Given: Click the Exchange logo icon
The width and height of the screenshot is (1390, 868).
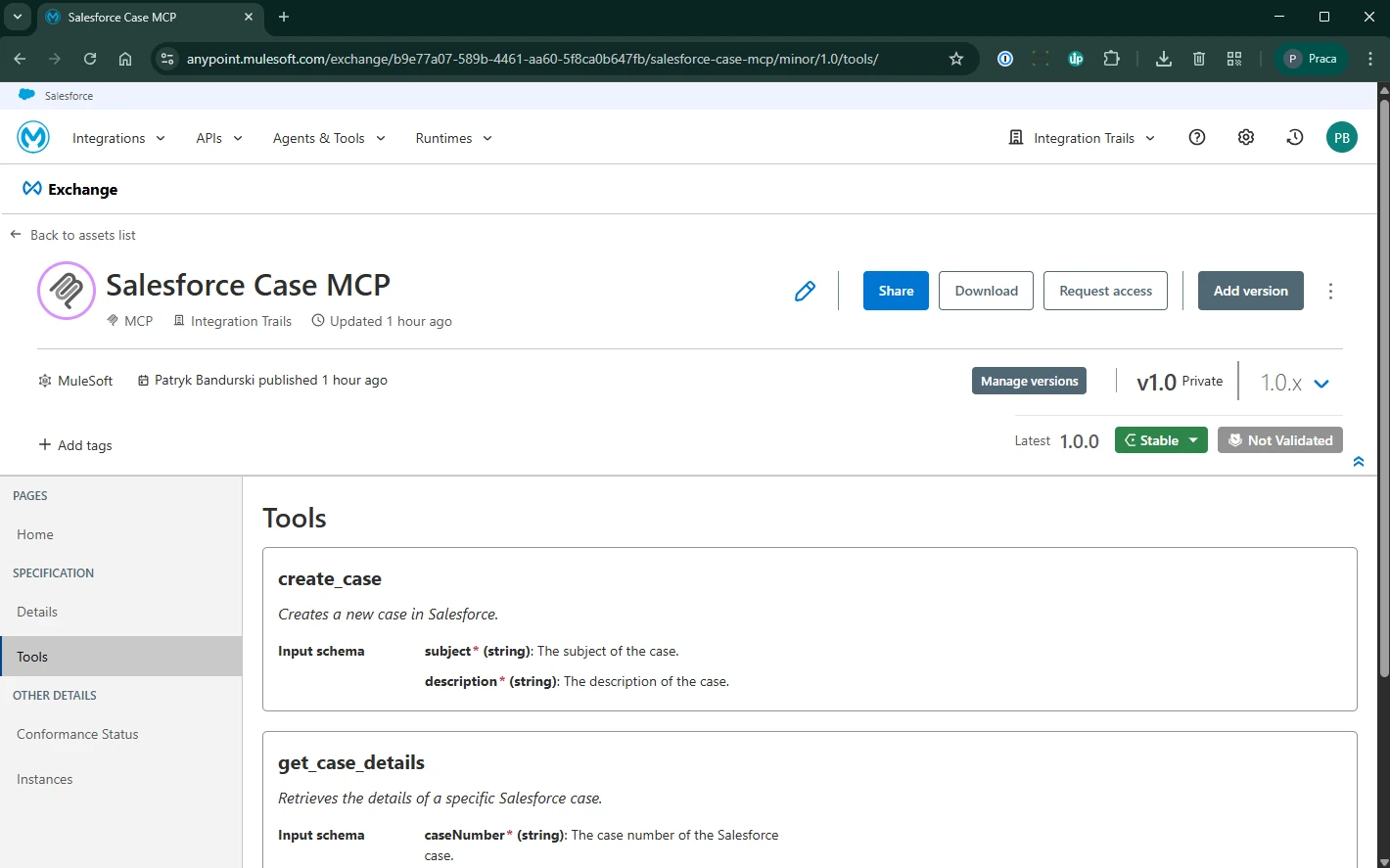Looking at the screenshot, I should click(32, 189).
